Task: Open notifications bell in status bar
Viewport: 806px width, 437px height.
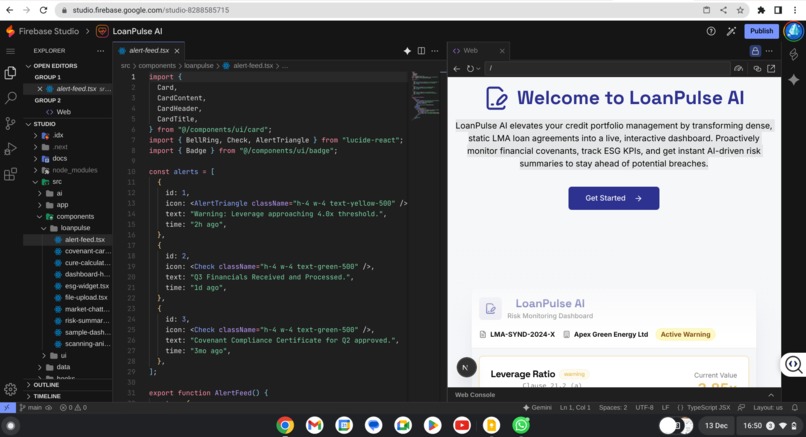Action: point(795,407)
